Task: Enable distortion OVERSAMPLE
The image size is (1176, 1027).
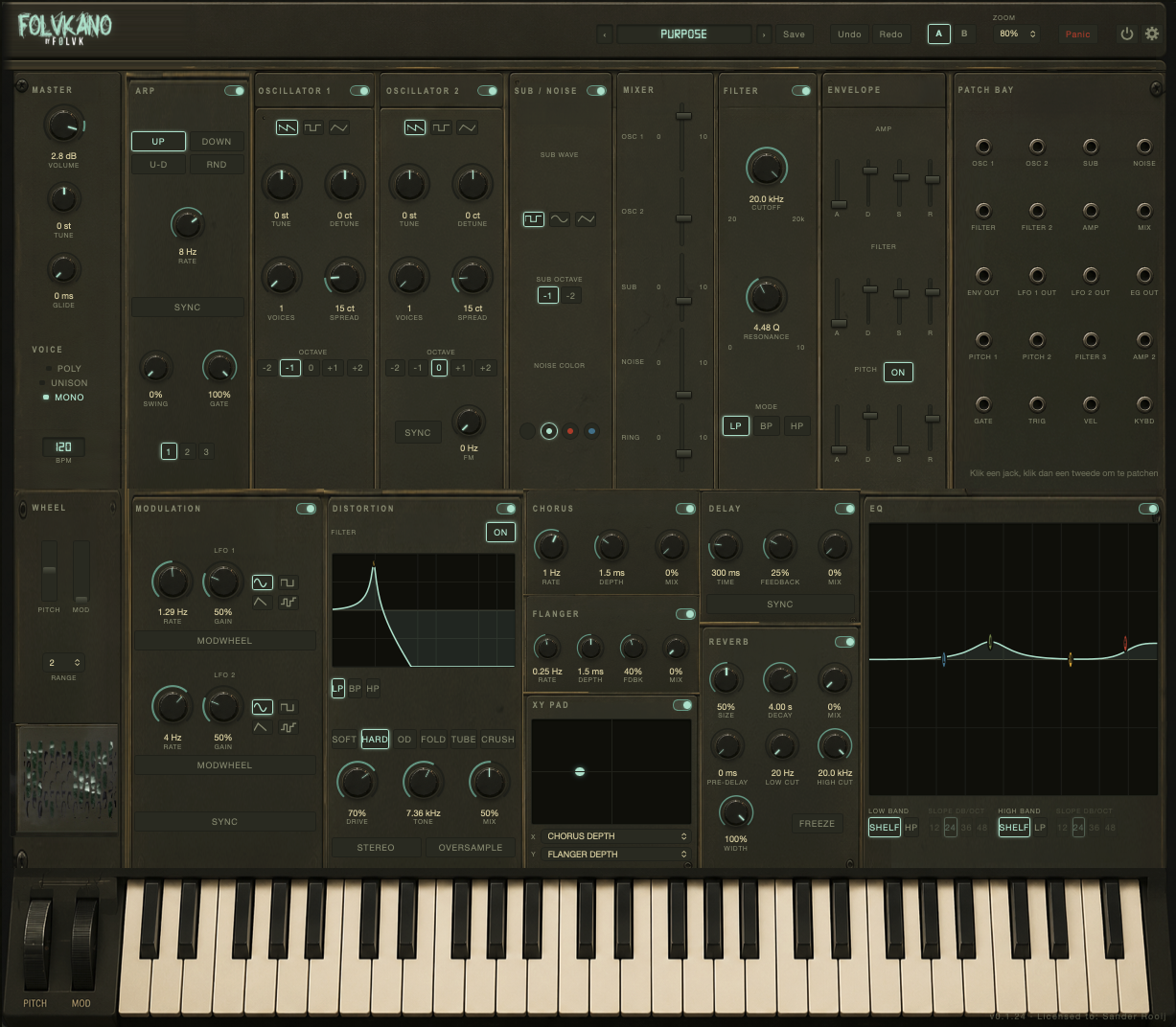Action: pos(470,848)
